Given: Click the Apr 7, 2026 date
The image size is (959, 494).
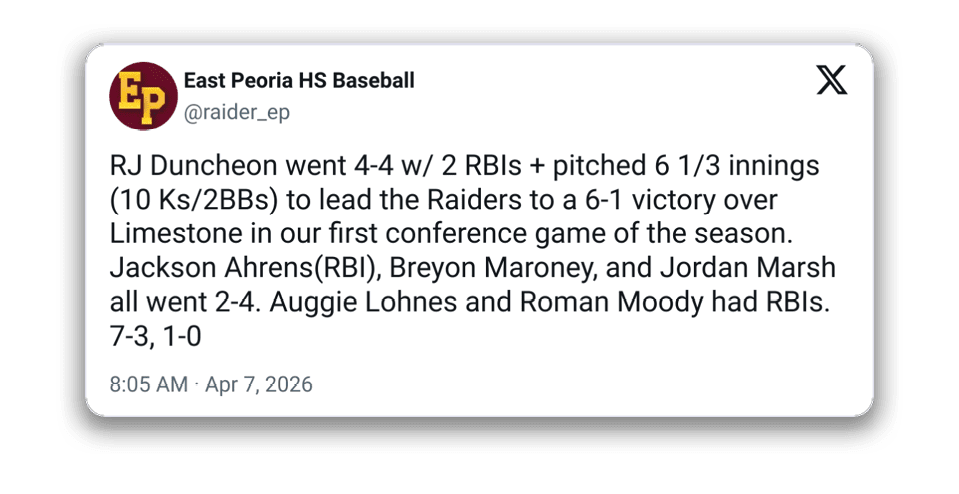Looking at the screenshot, I should point(259,384).
